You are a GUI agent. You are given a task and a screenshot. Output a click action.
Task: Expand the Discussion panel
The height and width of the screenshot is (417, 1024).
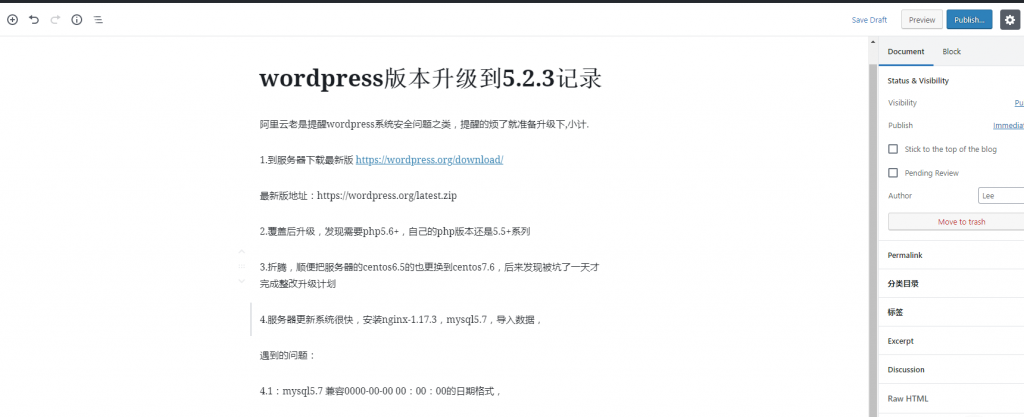tap(906, 369)
